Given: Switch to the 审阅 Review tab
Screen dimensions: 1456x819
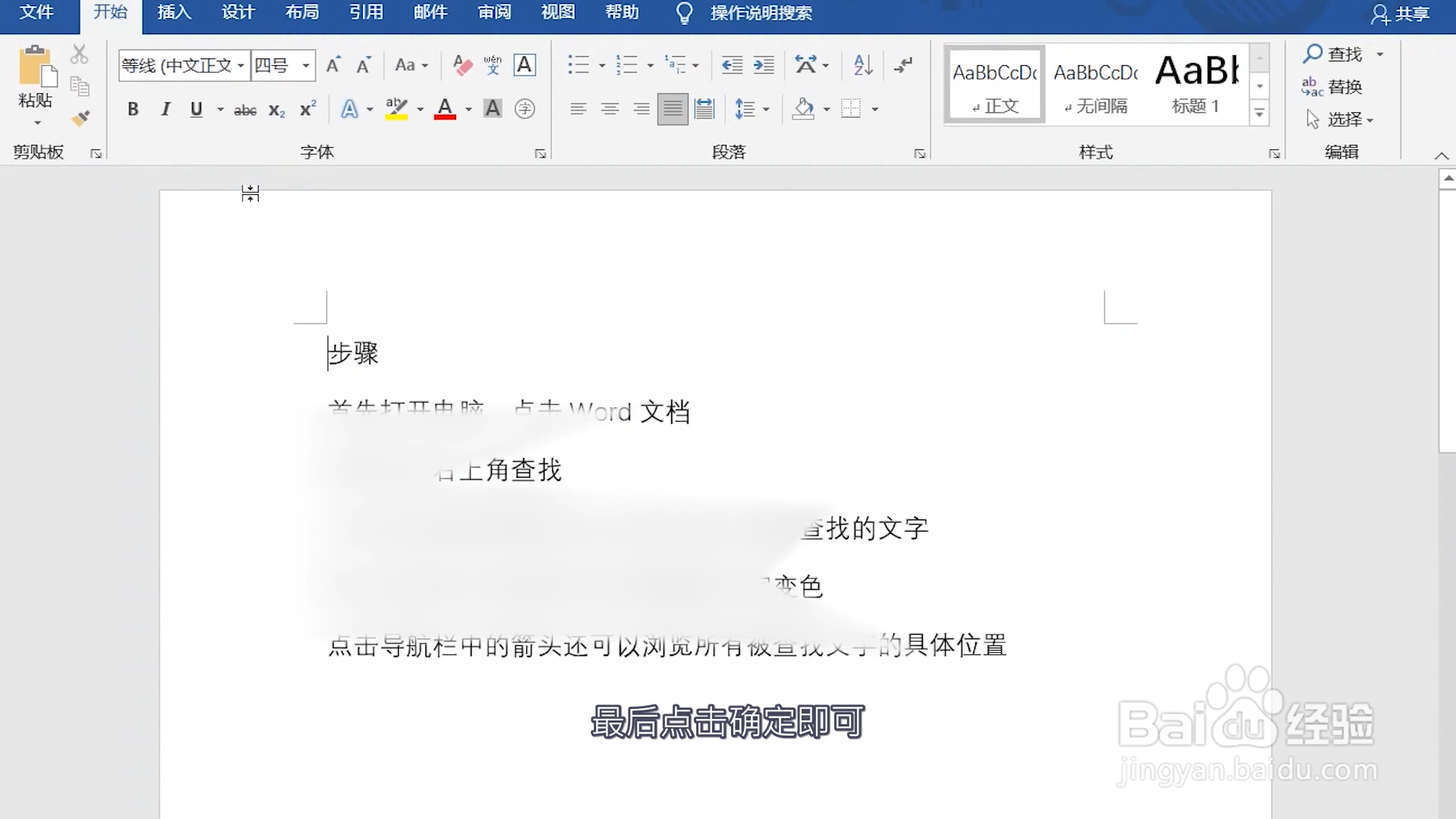Looking at the screenshot, I should coord(494,13).
